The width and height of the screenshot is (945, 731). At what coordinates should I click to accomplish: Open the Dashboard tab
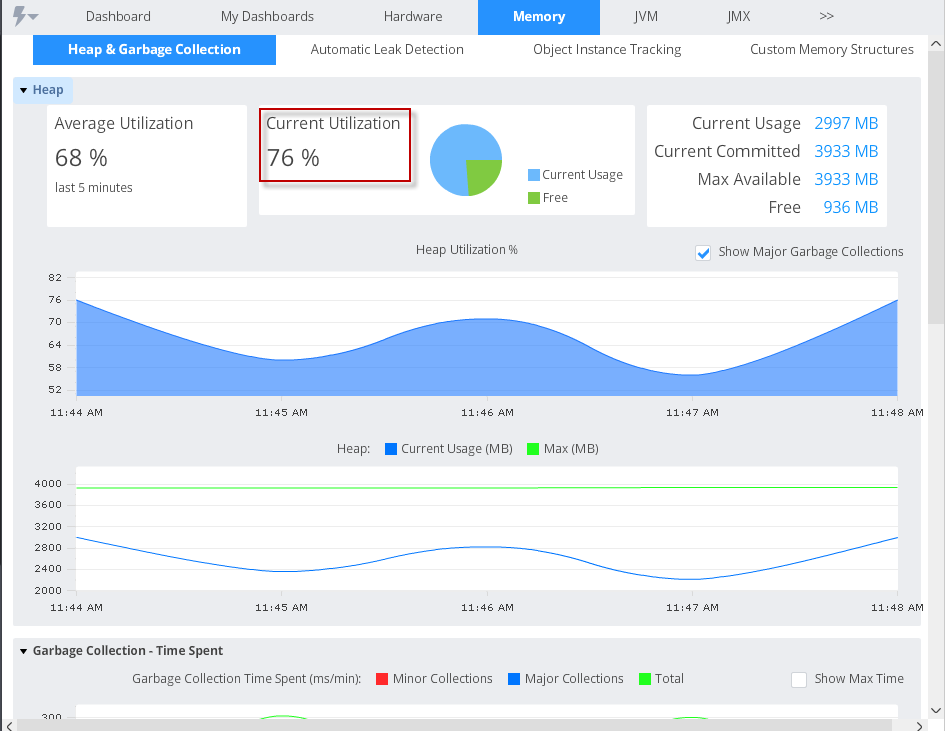[x=118, y=16]
